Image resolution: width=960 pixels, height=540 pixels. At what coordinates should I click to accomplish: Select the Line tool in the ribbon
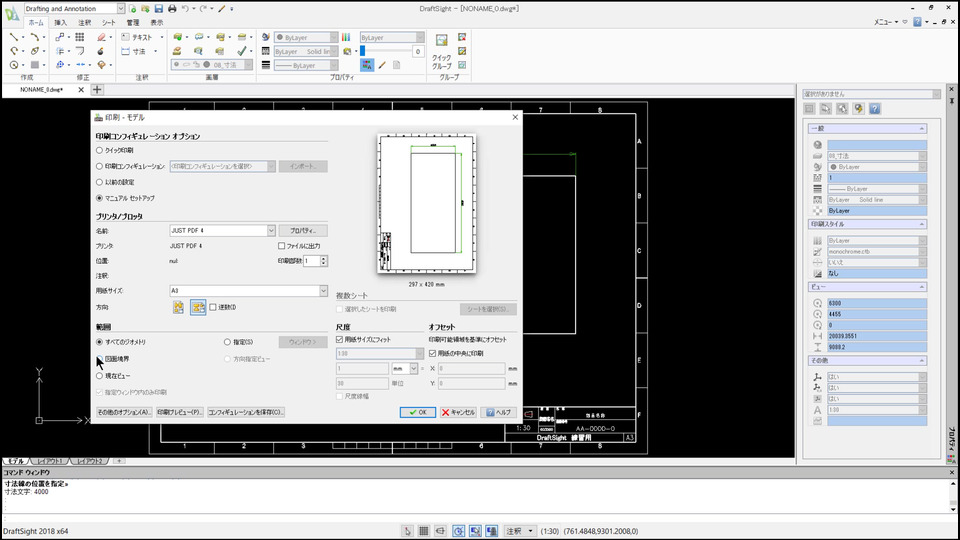(15, 37)
